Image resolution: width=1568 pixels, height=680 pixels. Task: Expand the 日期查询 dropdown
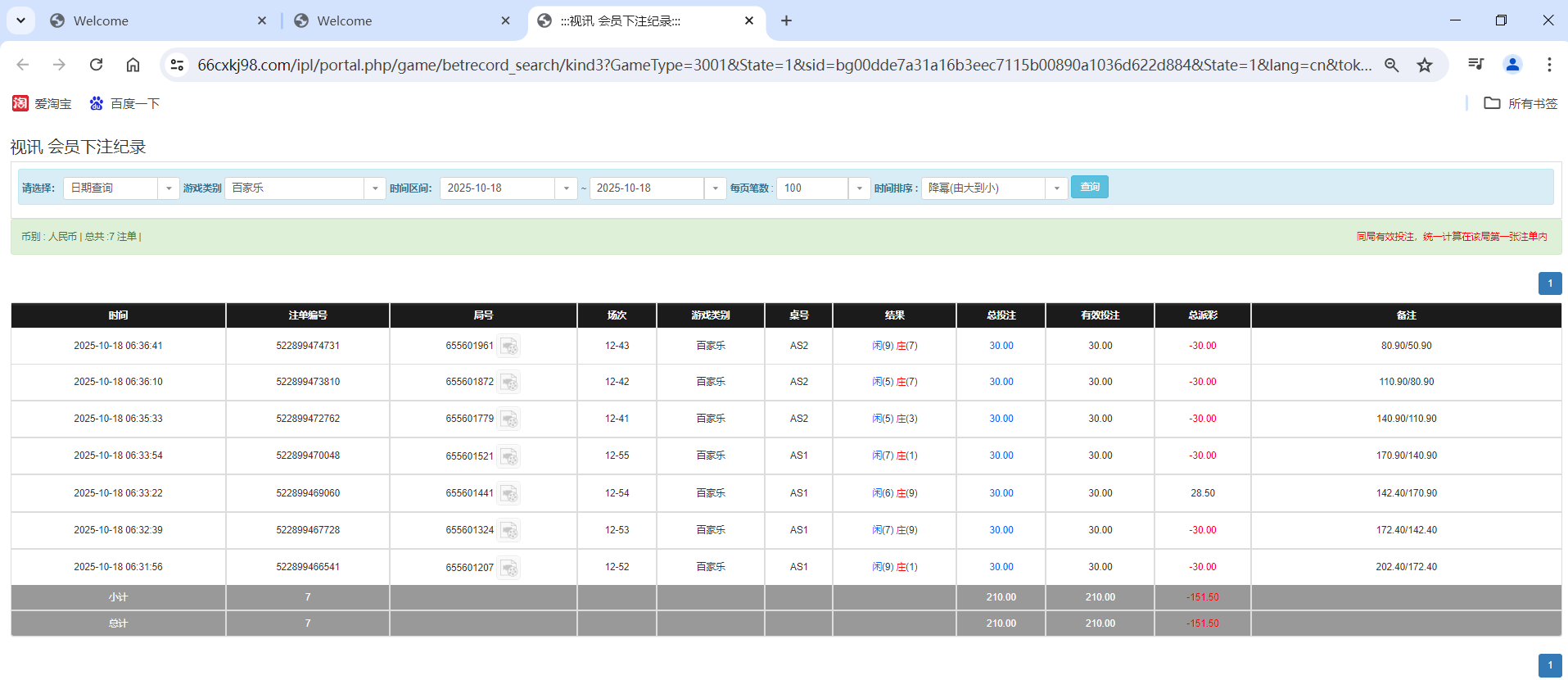(x=169, y=188)
